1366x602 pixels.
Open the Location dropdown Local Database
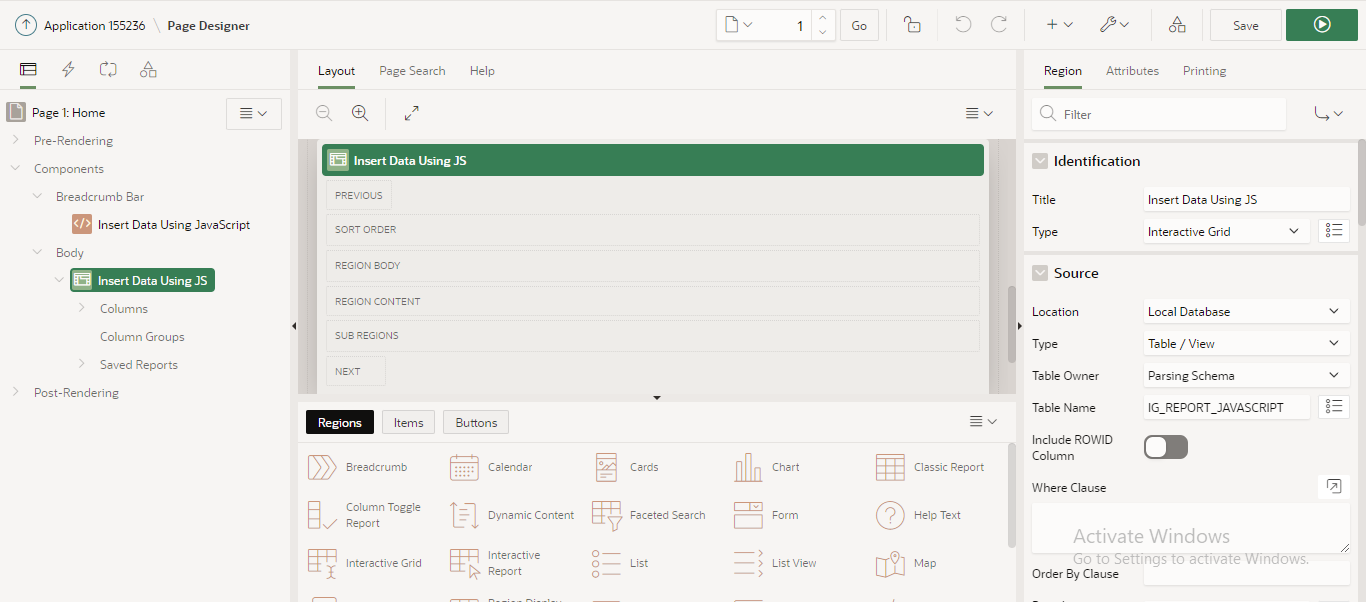[x=1247, y=311]
